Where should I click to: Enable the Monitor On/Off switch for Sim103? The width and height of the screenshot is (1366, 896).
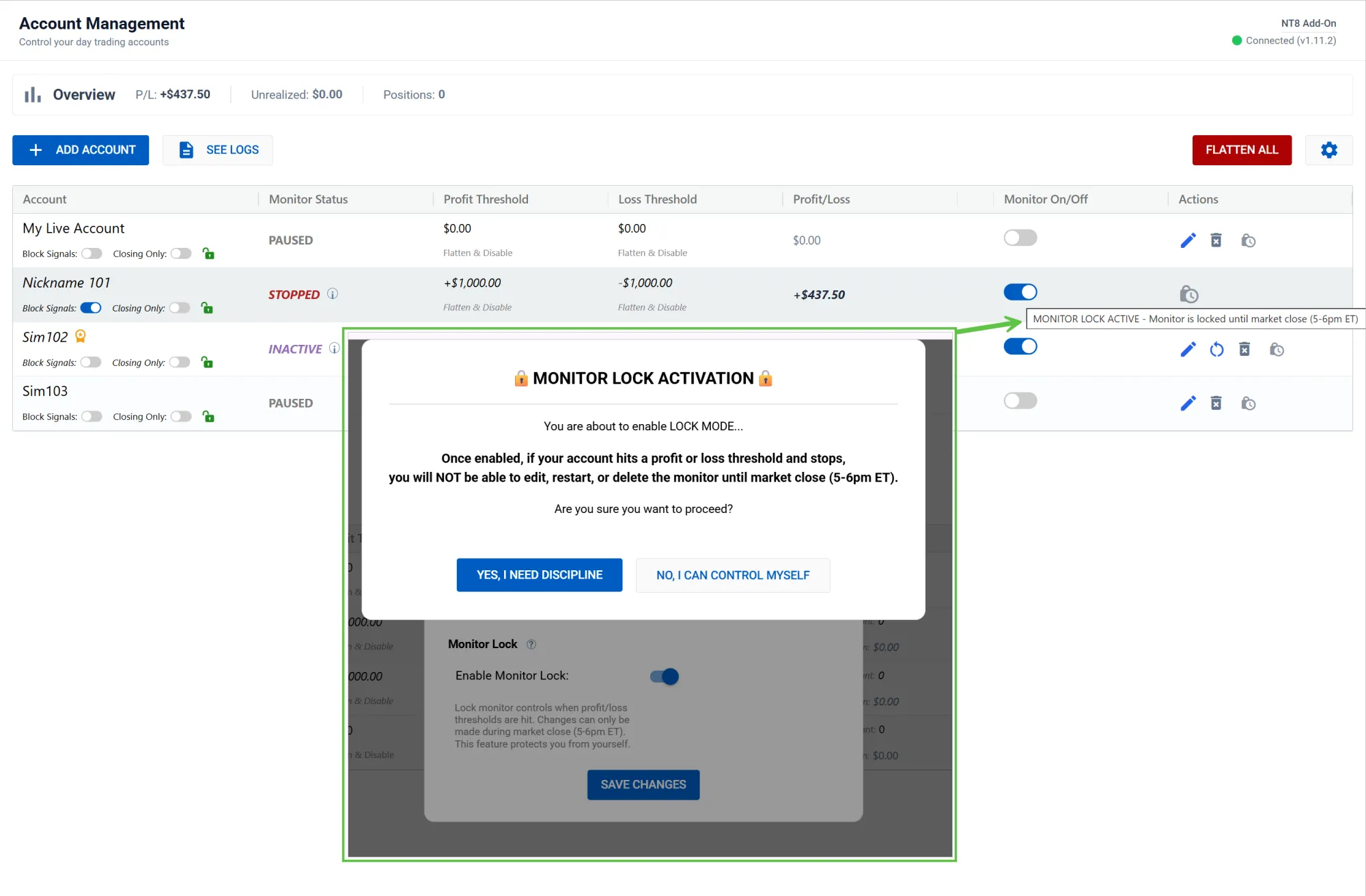click(x=1020, y=401)
